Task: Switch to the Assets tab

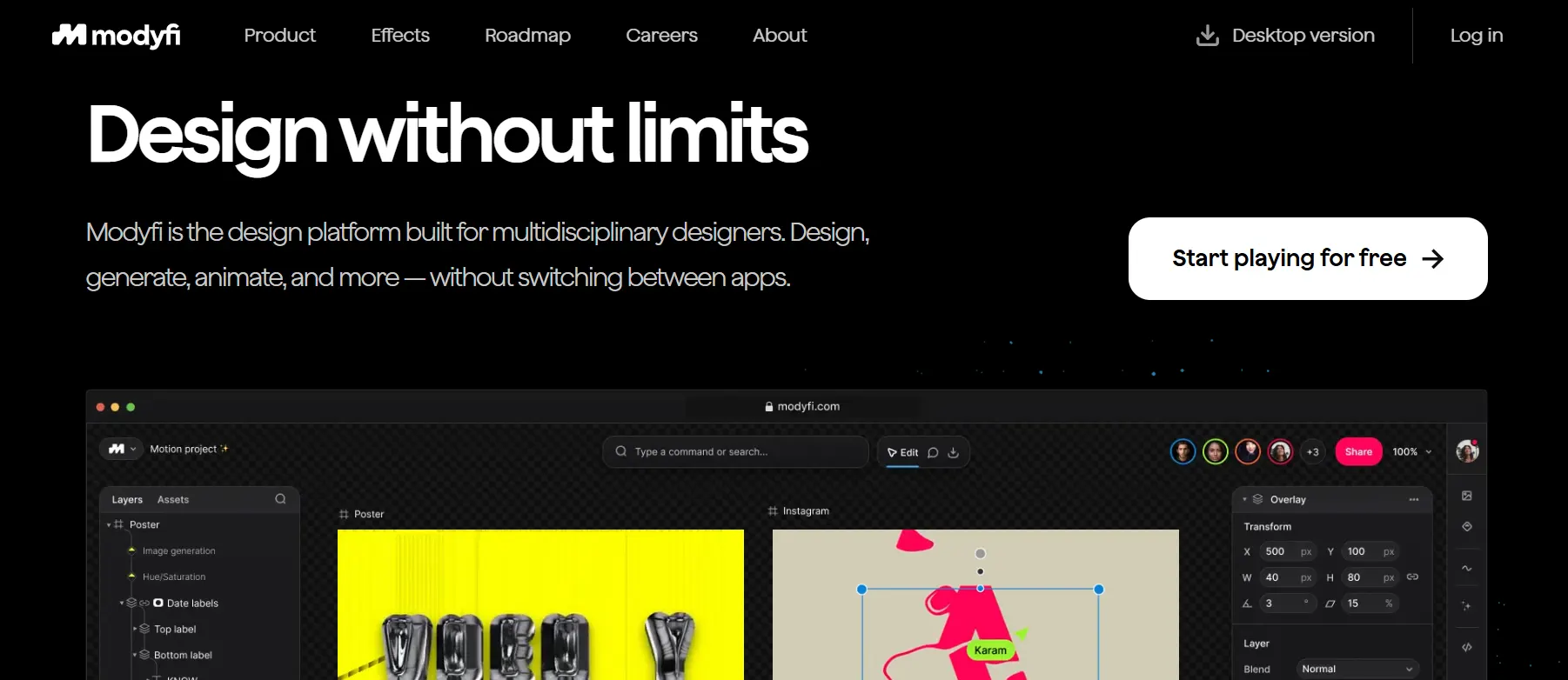Action: 173,499
